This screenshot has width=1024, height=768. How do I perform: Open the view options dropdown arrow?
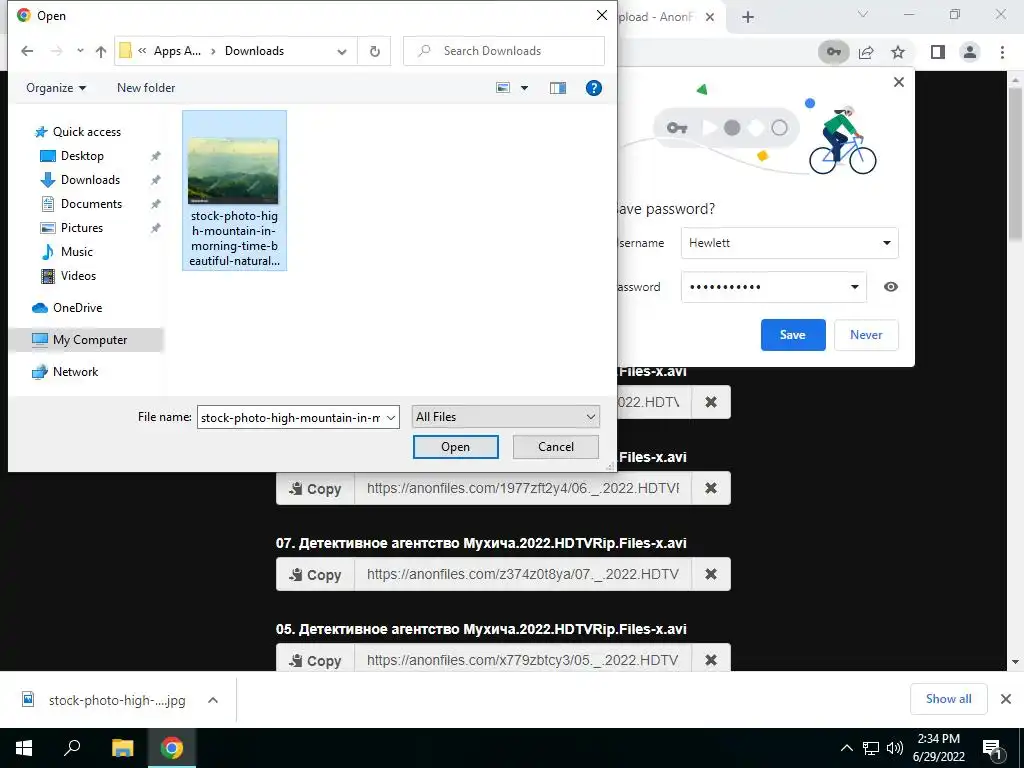tap(524, 88)
